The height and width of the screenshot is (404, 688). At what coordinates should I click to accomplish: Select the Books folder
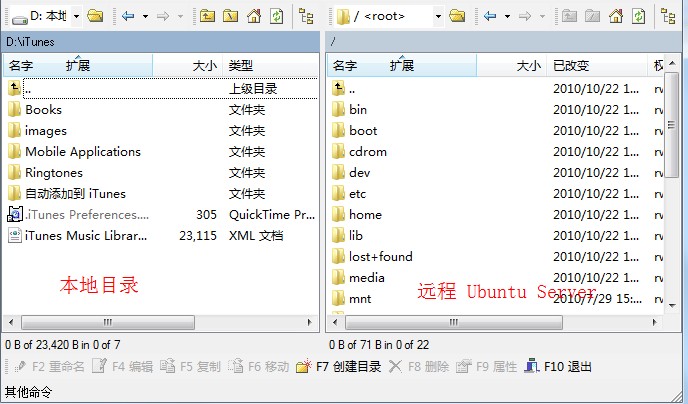coord(161,110)
